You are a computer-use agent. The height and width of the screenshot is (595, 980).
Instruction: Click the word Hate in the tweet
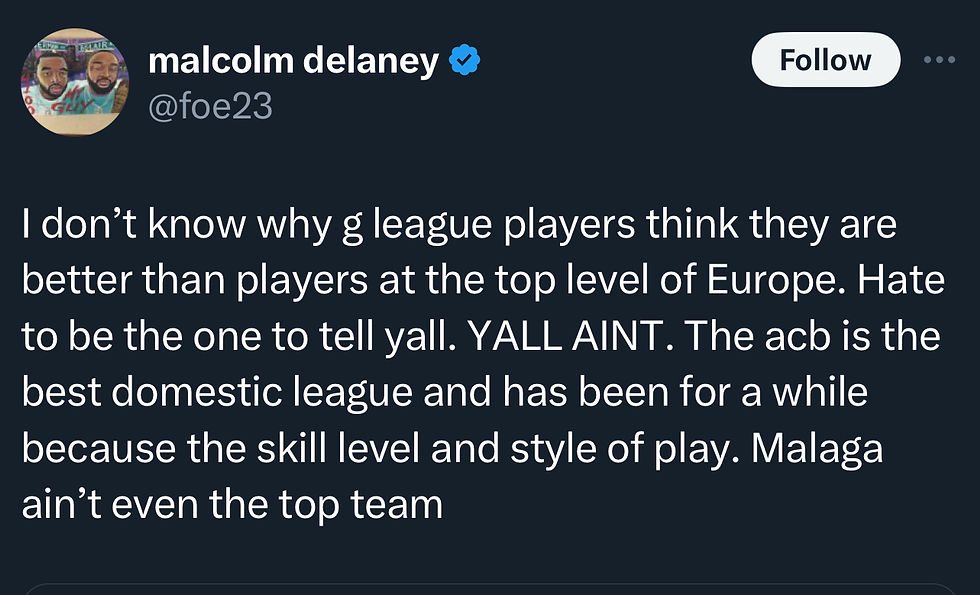904,280
